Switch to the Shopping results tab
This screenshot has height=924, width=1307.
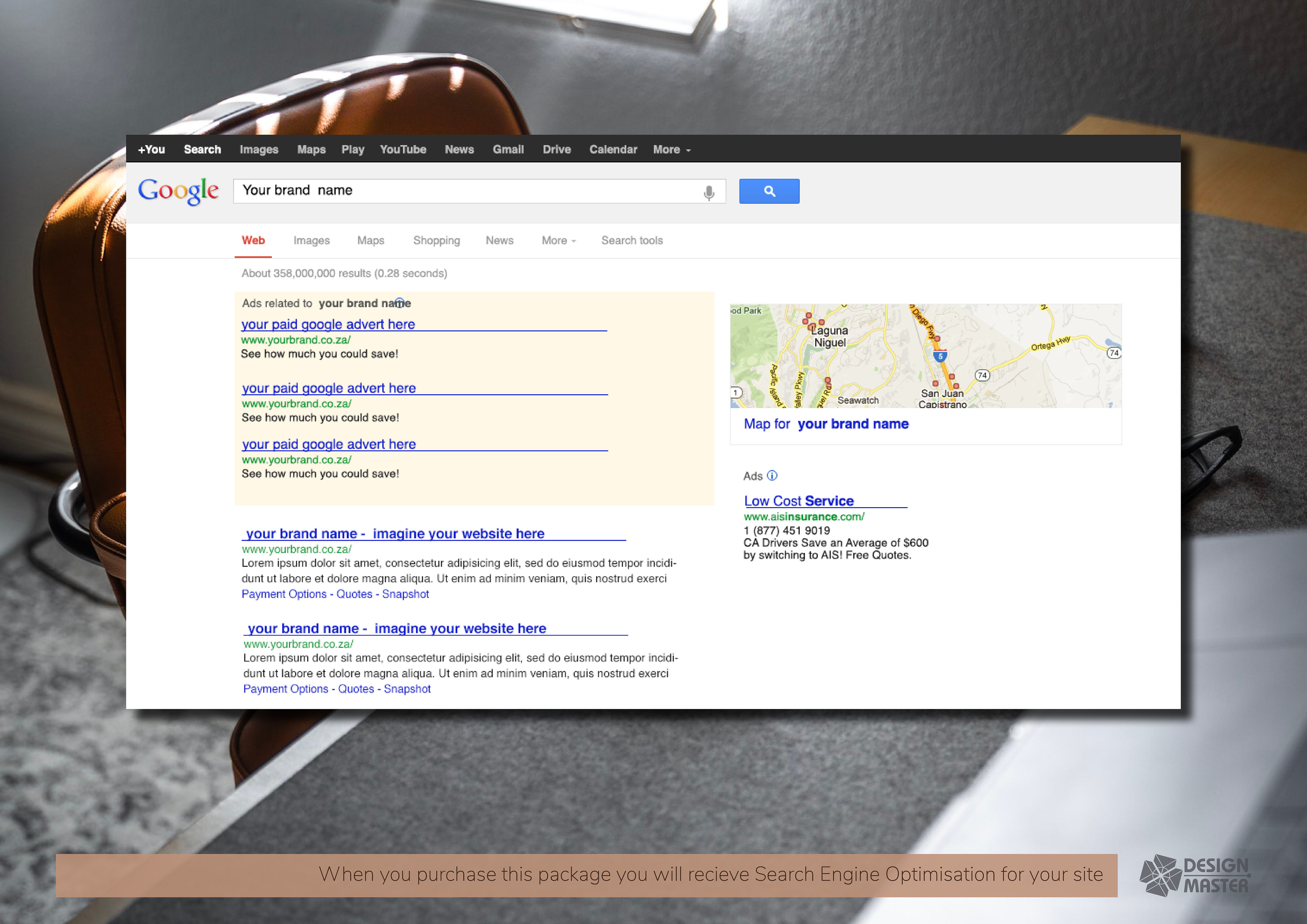[x=437, y=241]
